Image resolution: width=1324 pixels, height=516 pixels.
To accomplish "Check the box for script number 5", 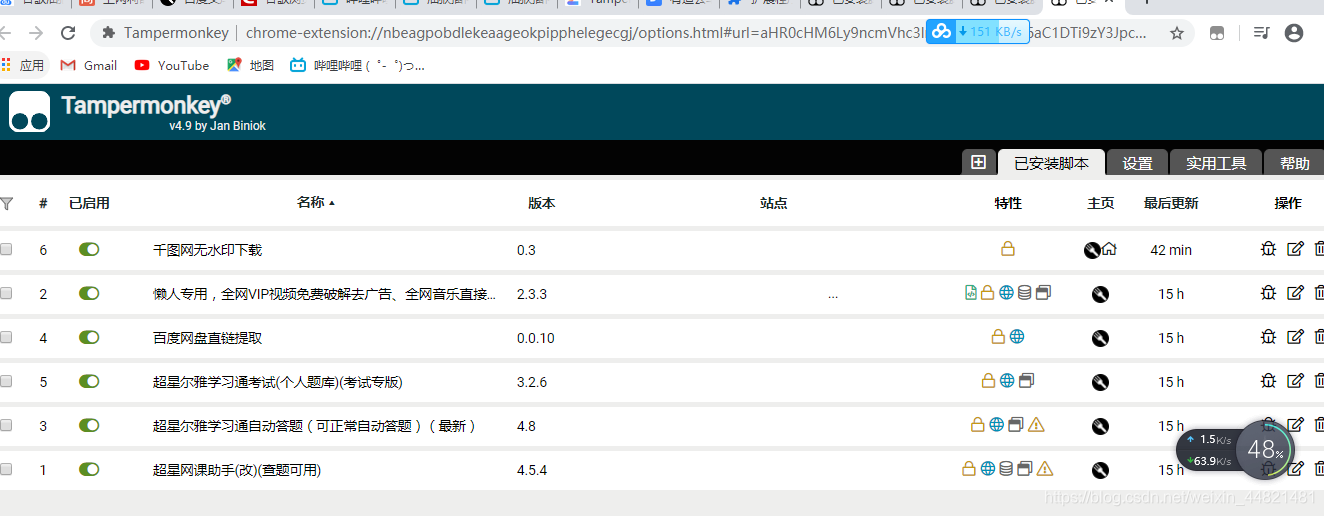I will [6, 381].
